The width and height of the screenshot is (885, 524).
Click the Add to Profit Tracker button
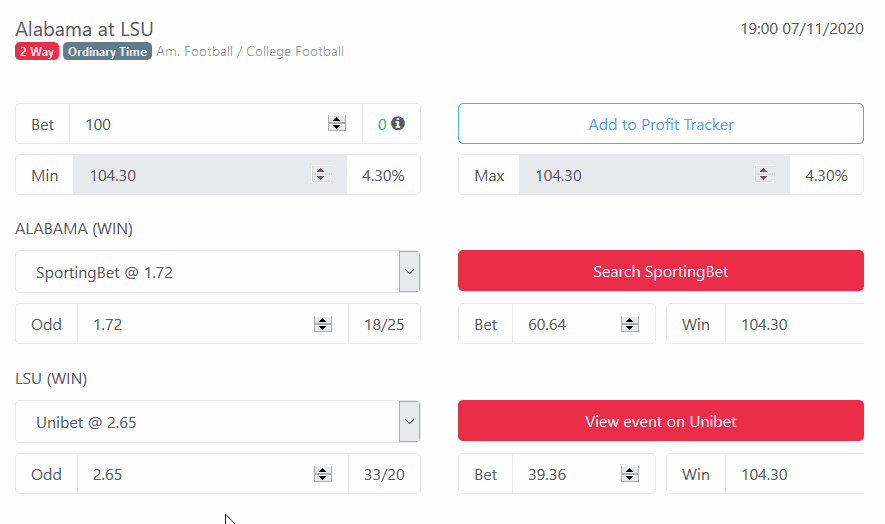click(661, 124)
